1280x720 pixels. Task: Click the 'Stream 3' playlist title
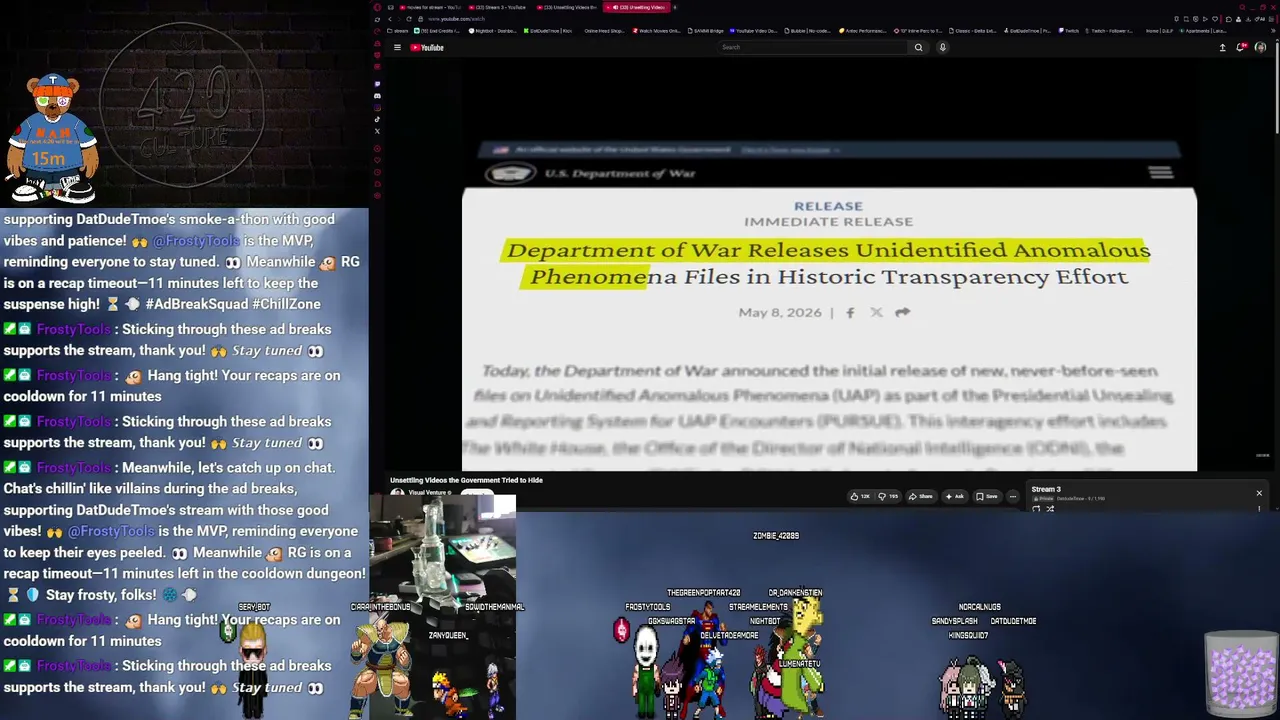tap(1046, 490)
